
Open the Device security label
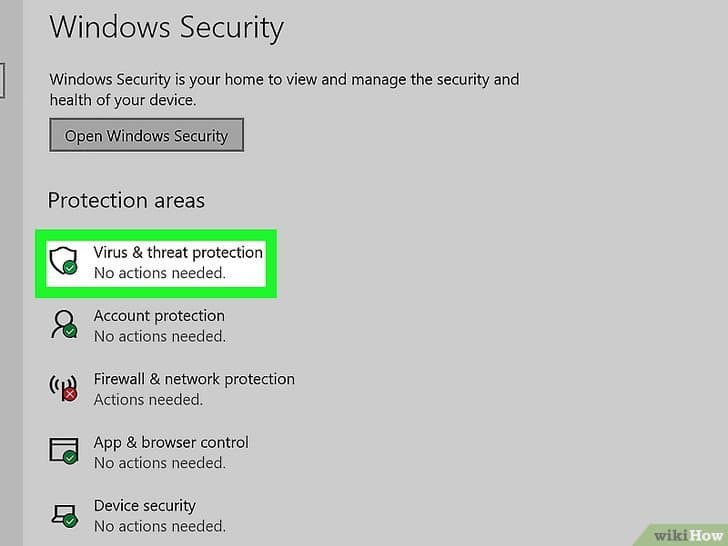point(145,506)
